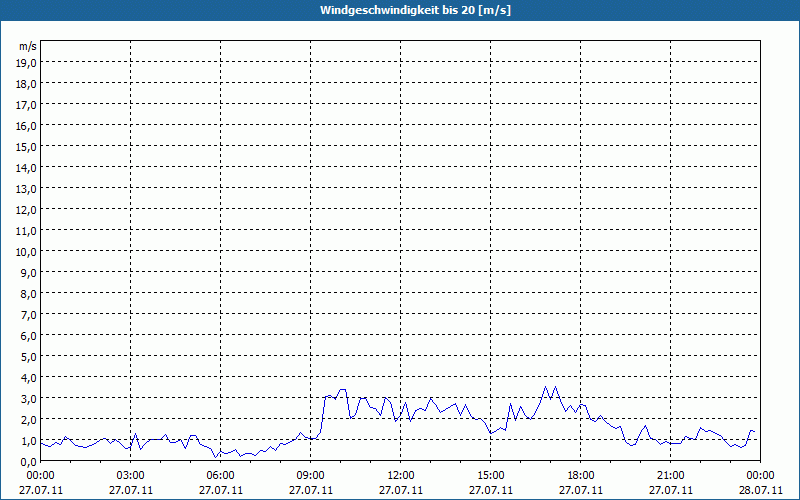Select the 5,0 y-axis label

pos(28,357)
